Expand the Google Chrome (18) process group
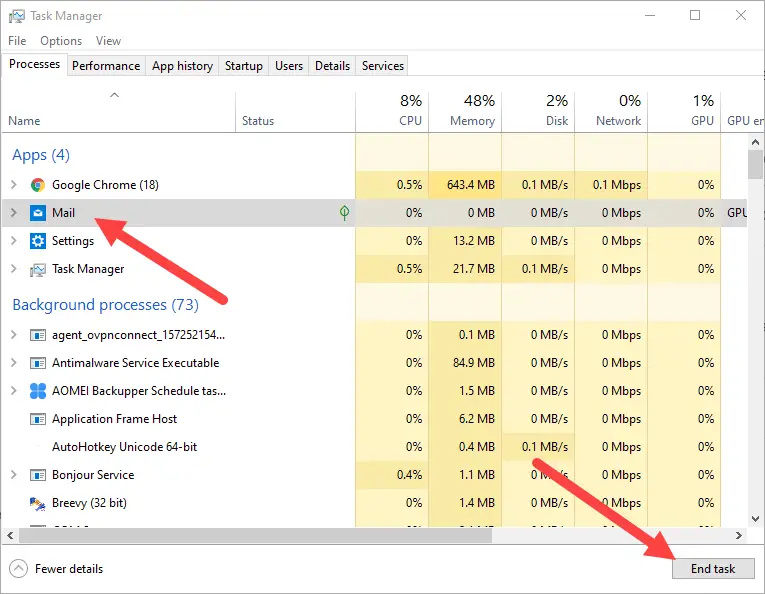Screen dimensions: 765x594 [x=14, y=185]
